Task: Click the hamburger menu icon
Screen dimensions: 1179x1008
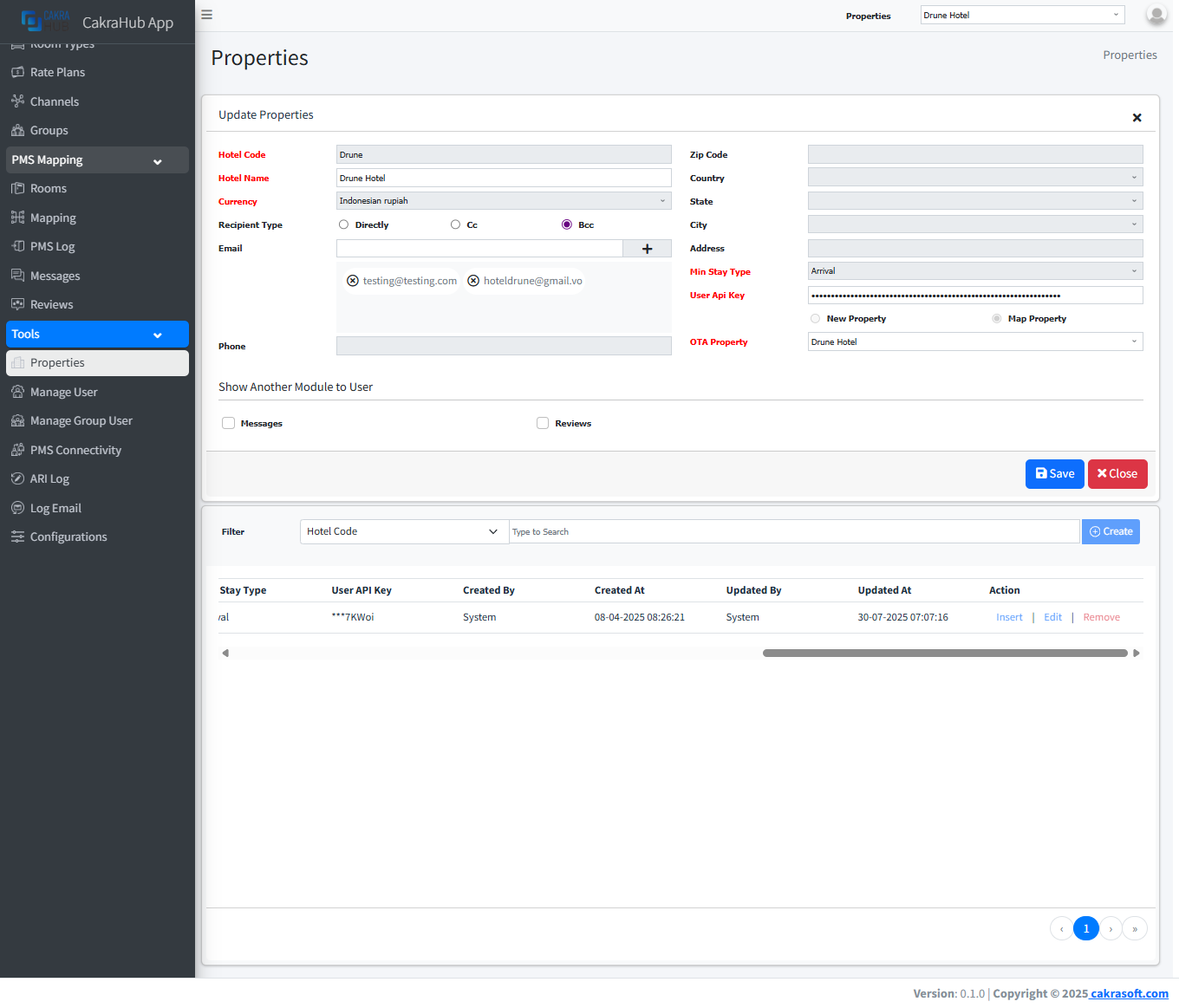Action: pyautogui.click(x=206, y=15)
